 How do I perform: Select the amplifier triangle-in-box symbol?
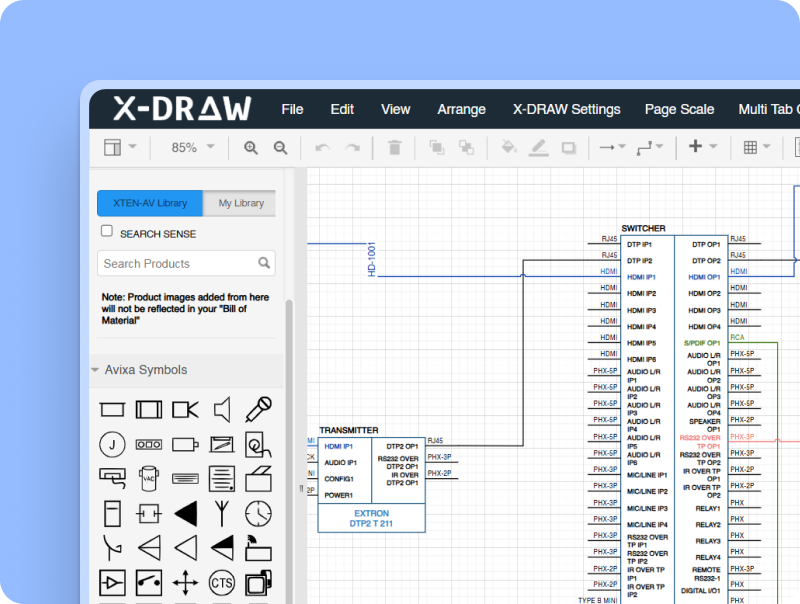point(112,583)
